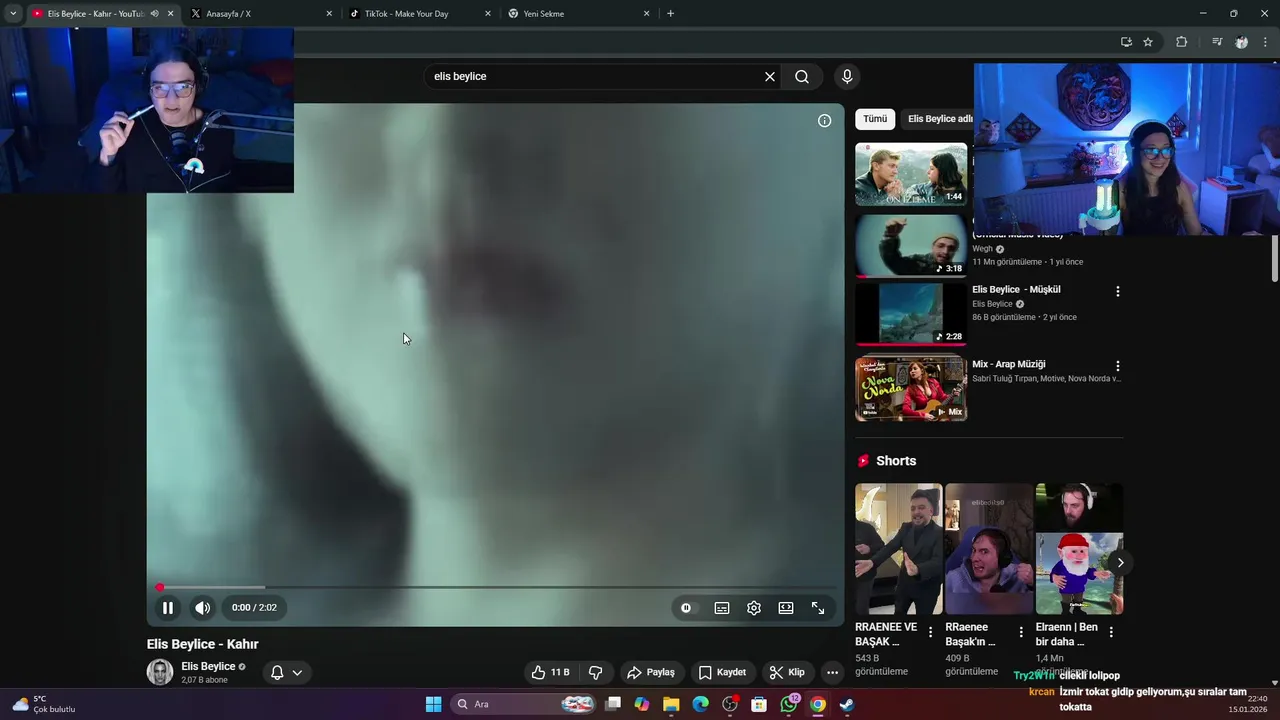Open the 1:44 recommended video thumbnail

tap(911, 174)
